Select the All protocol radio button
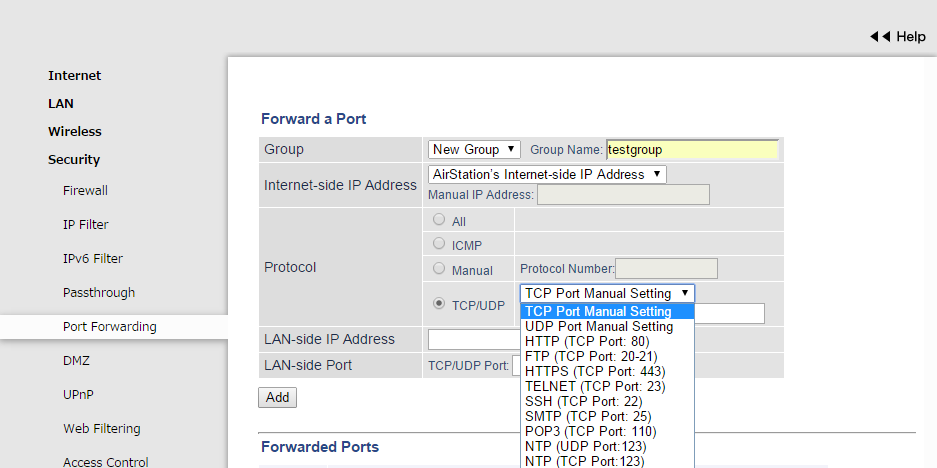Image resolution: width=937 pixels, height=468 pixels. pos(439,220)
